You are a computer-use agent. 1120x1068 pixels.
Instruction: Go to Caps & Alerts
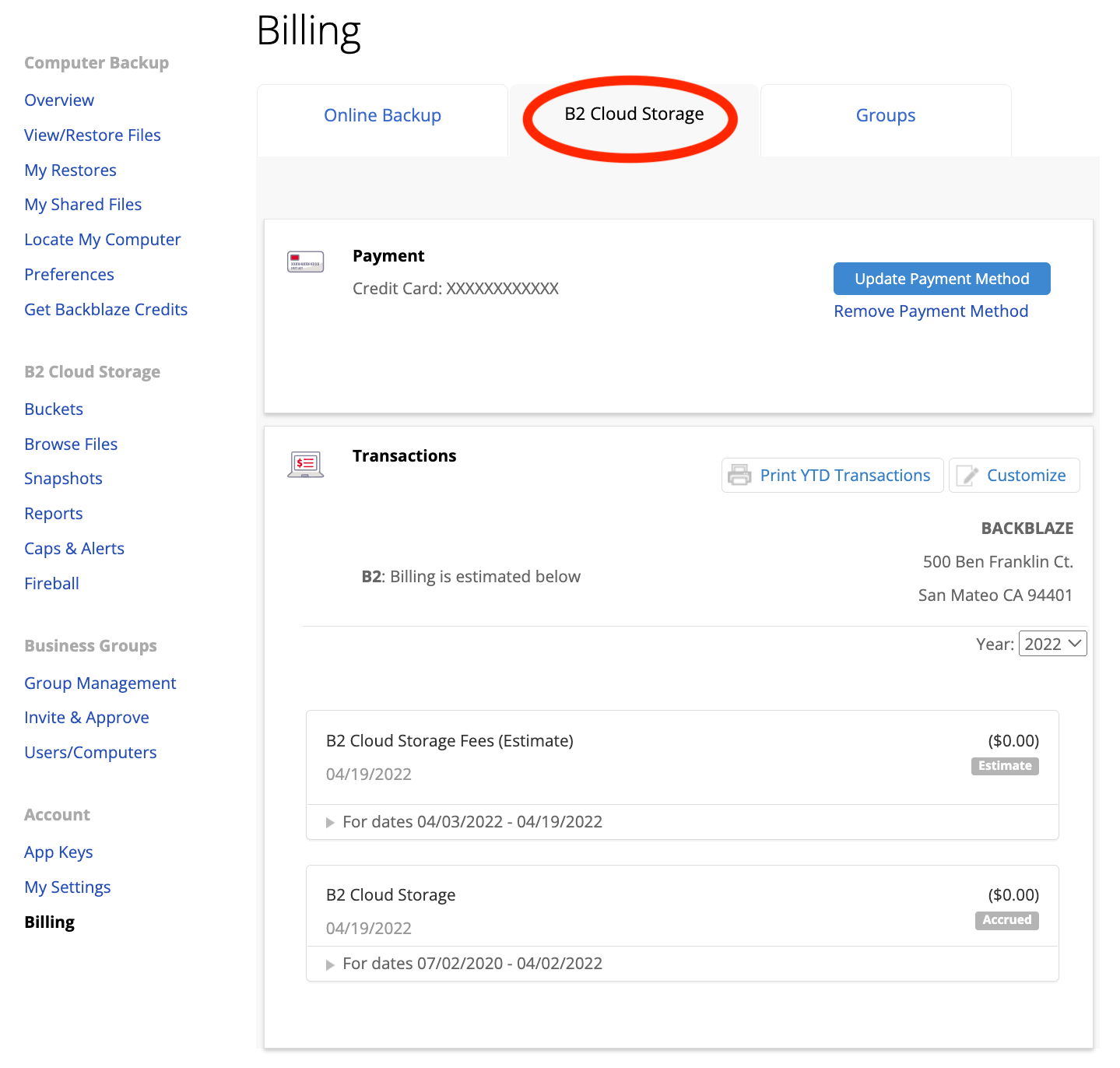pyautogui.click(x=74, y=549)
